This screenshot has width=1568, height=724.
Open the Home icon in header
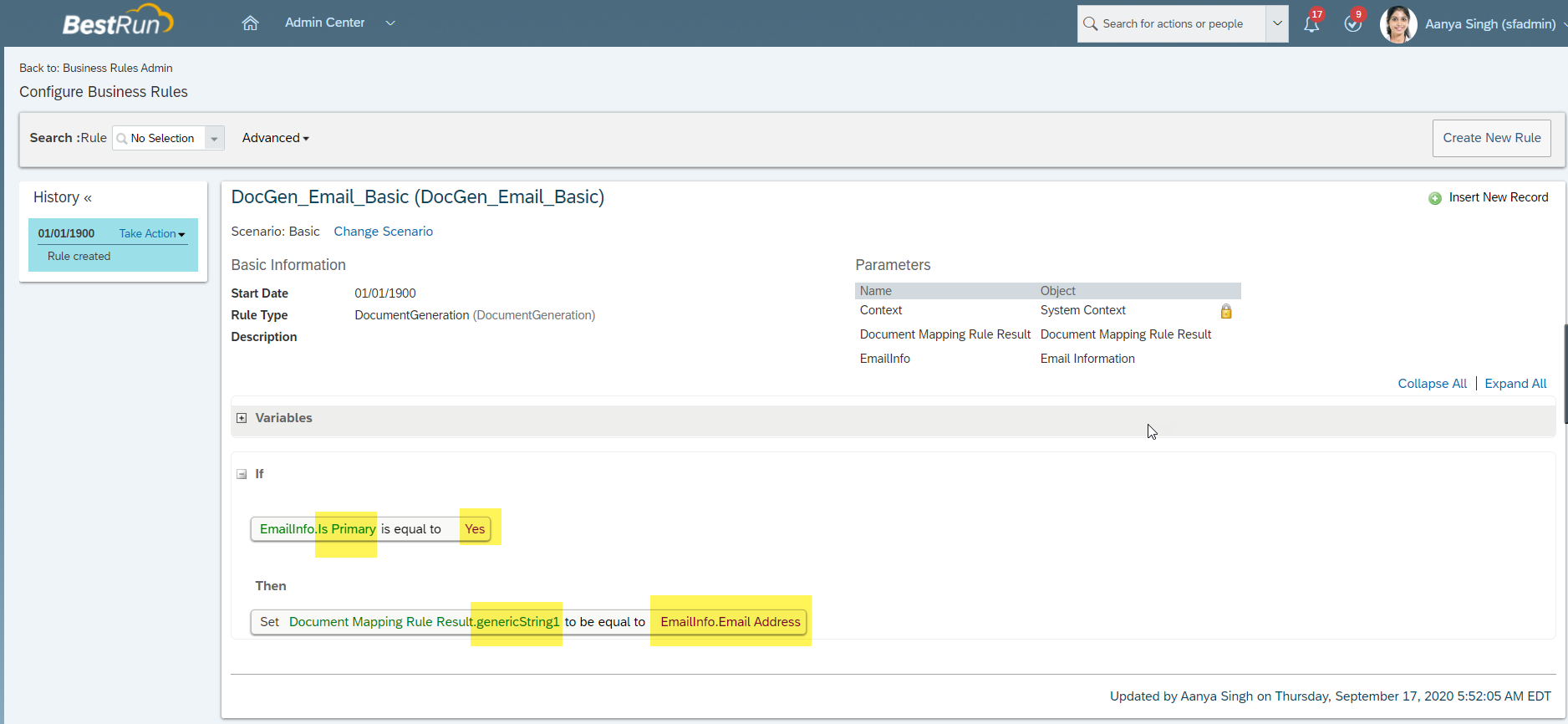pyautogui.click(x=250, y=23)
